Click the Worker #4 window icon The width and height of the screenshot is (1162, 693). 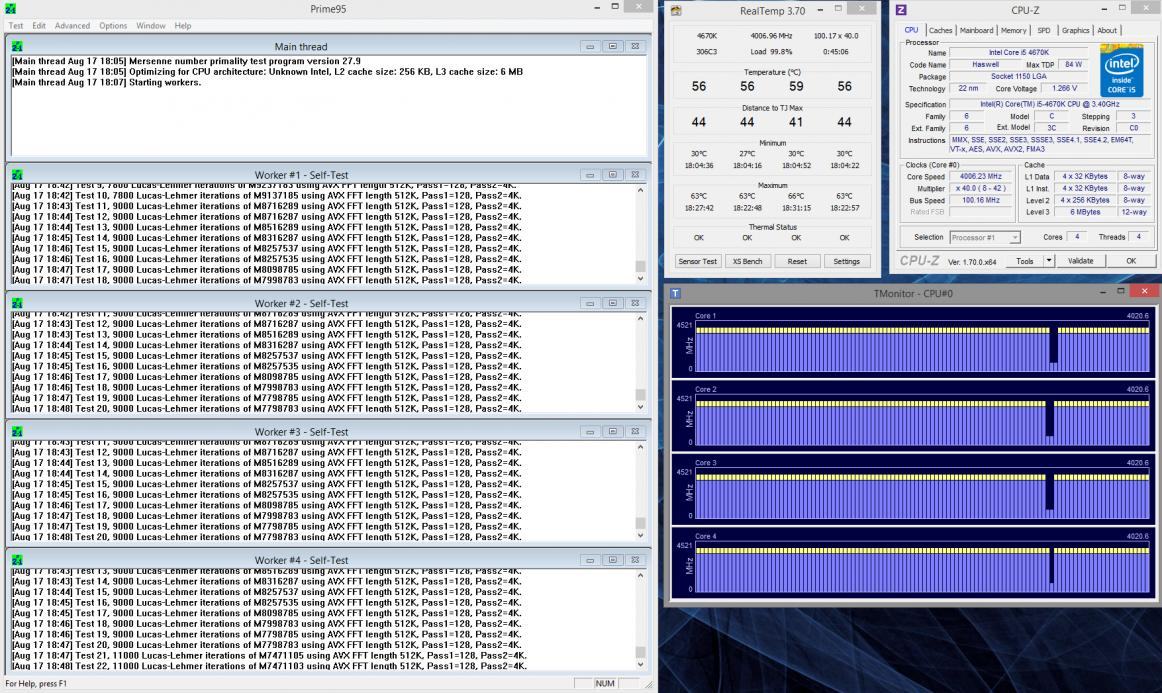17,560
